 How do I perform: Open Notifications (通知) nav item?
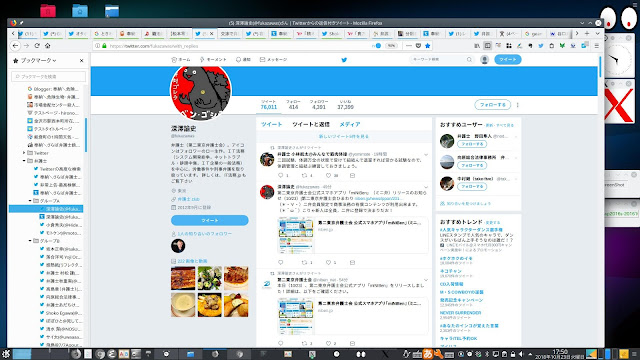(243, 60)
